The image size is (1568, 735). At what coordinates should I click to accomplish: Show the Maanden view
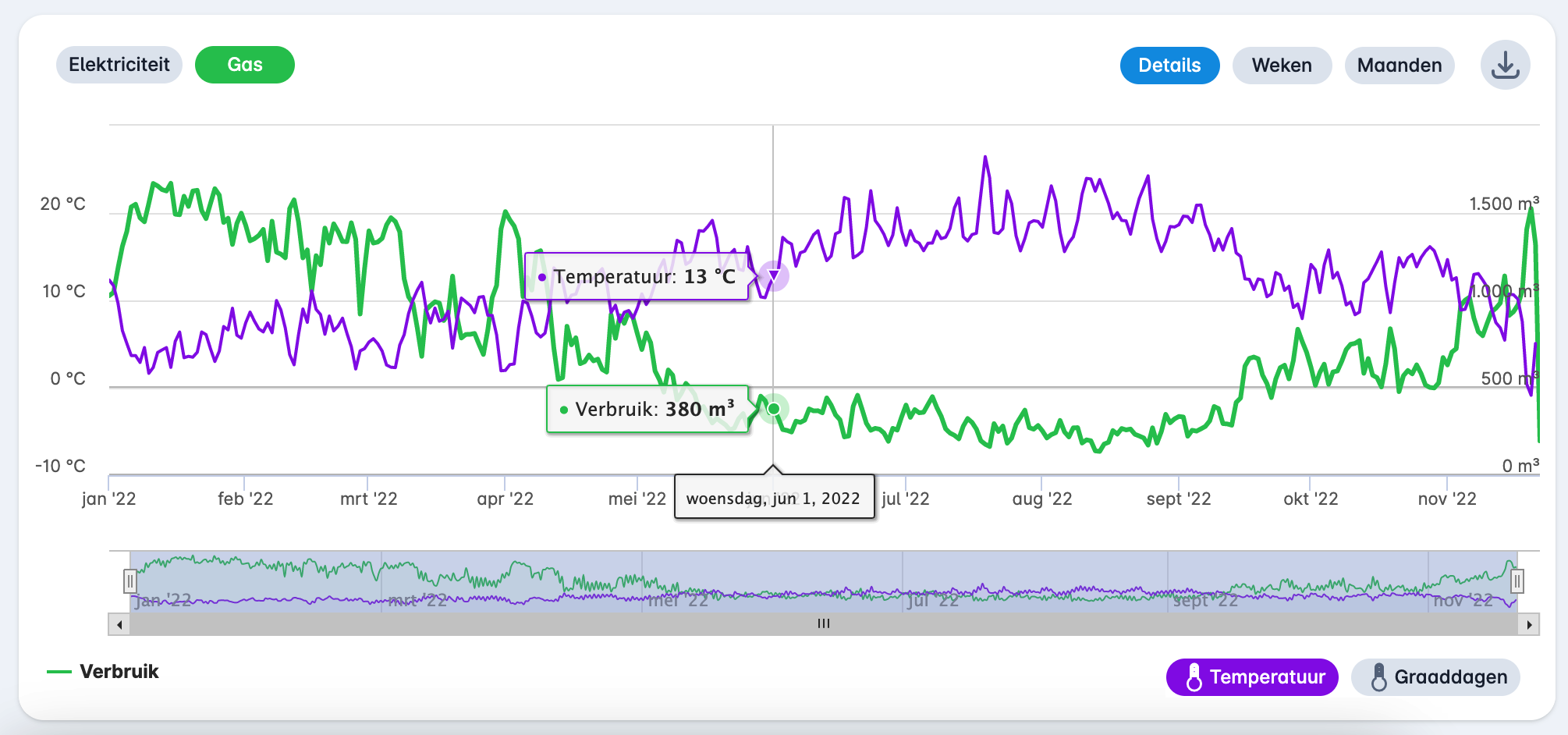pyautogui.click(x=1399, y=66)
